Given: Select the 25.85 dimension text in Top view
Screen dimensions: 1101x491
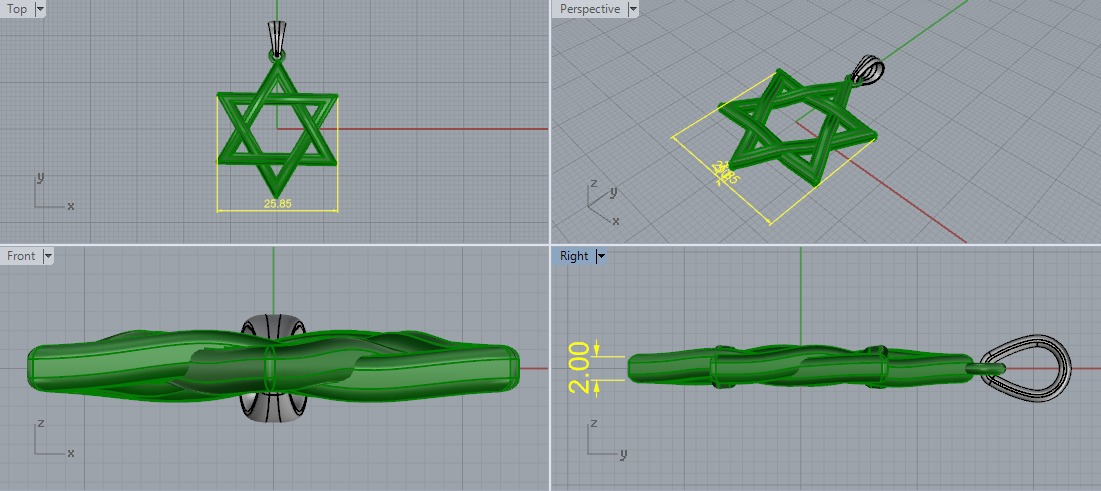Looking at the screenshot, I should point(277,204).
